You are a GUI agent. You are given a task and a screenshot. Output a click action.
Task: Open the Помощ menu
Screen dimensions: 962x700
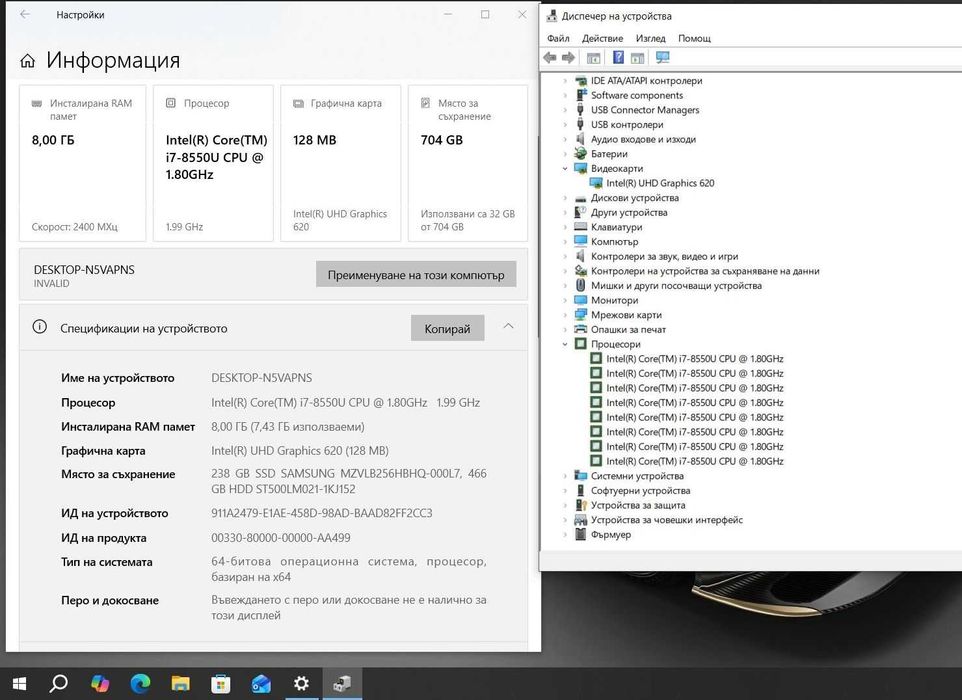click(694, 38)
